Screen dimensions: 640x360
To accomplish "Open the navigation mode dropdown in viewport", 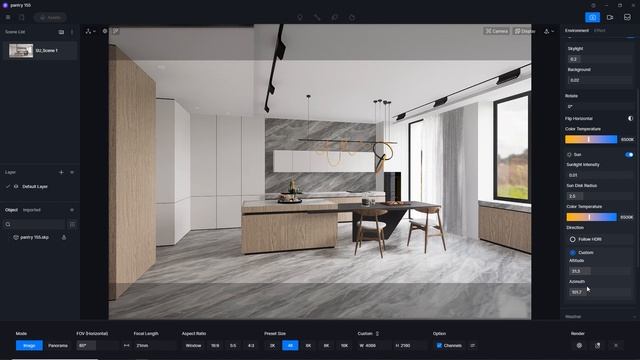I will point(90,31).
